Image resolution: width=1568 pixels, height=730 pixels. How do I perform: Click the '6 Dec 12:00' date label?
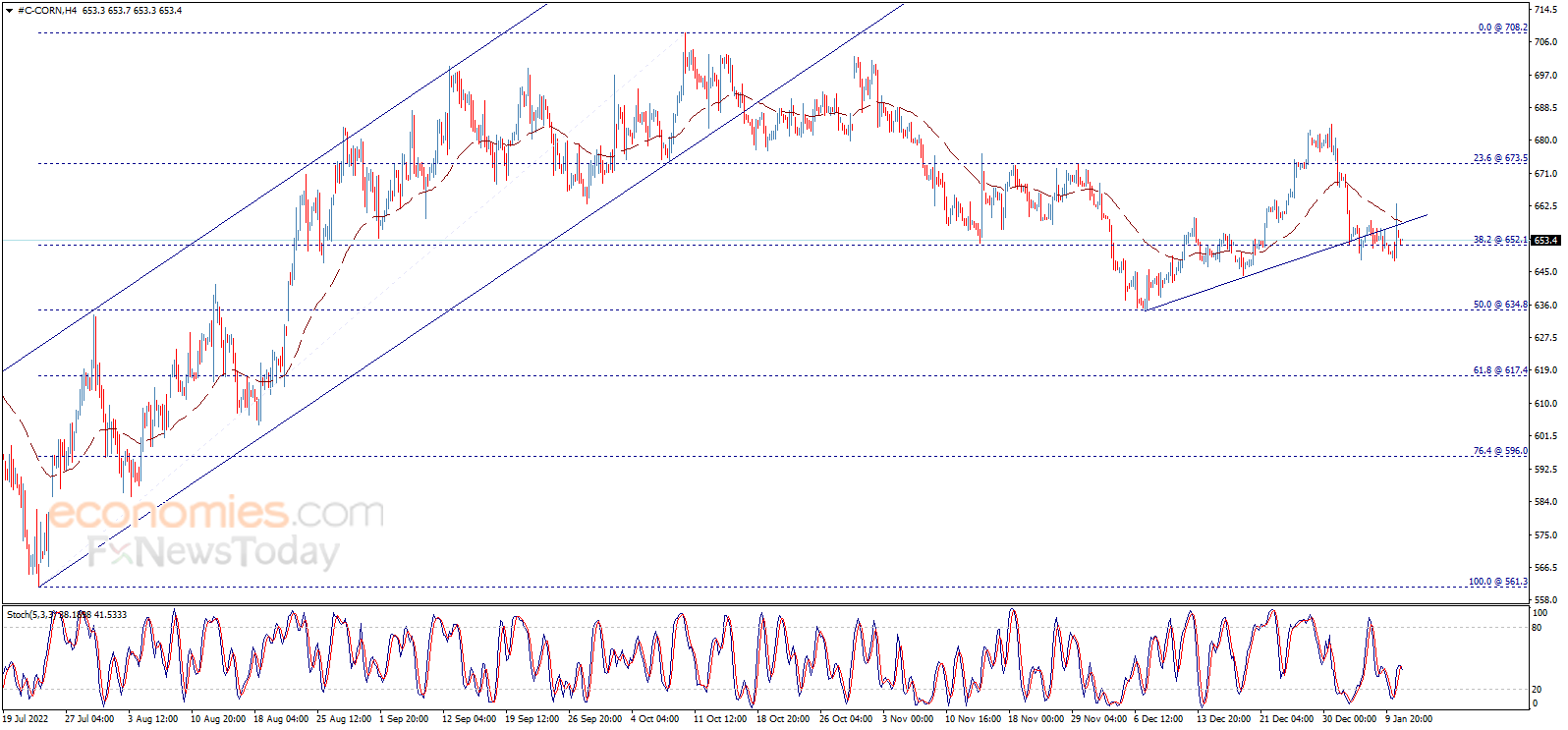(1158, 719)
